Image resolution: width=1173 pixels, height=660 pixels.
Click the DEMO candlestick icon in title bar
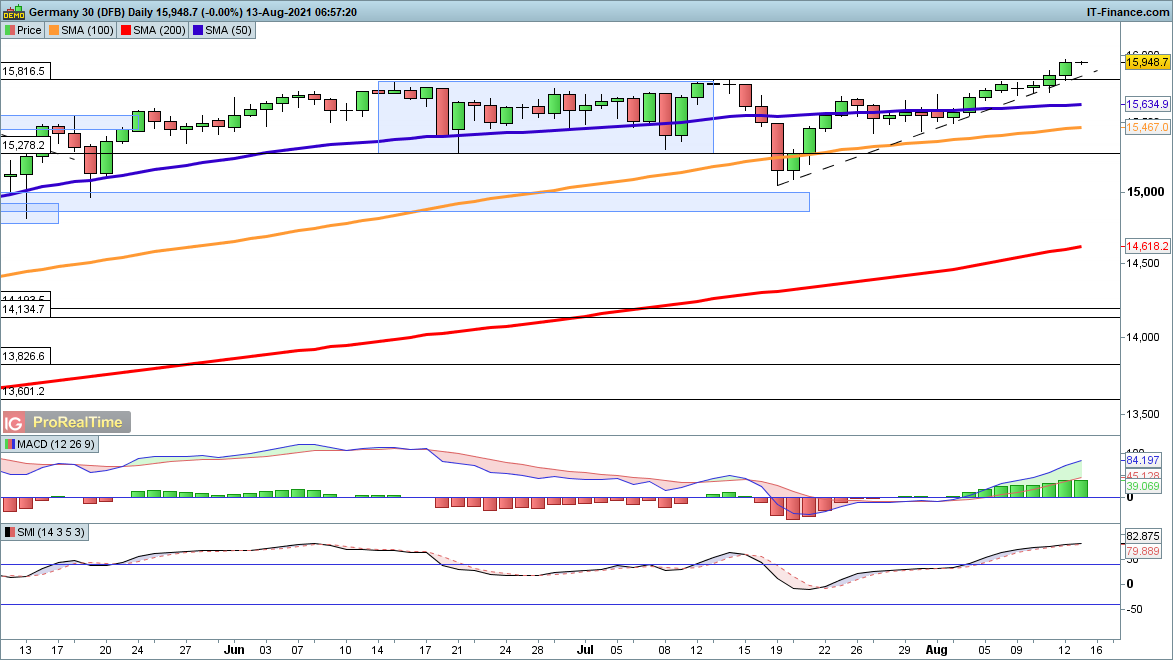pos(13,11)
